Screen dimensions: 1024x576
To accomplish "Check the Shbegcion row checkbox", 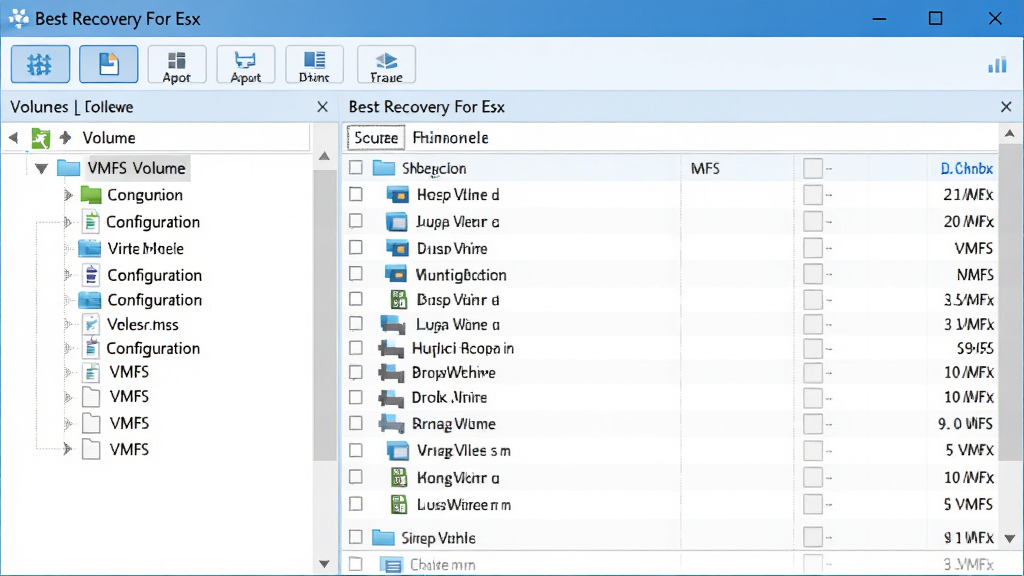I will [x=355, y=168].
